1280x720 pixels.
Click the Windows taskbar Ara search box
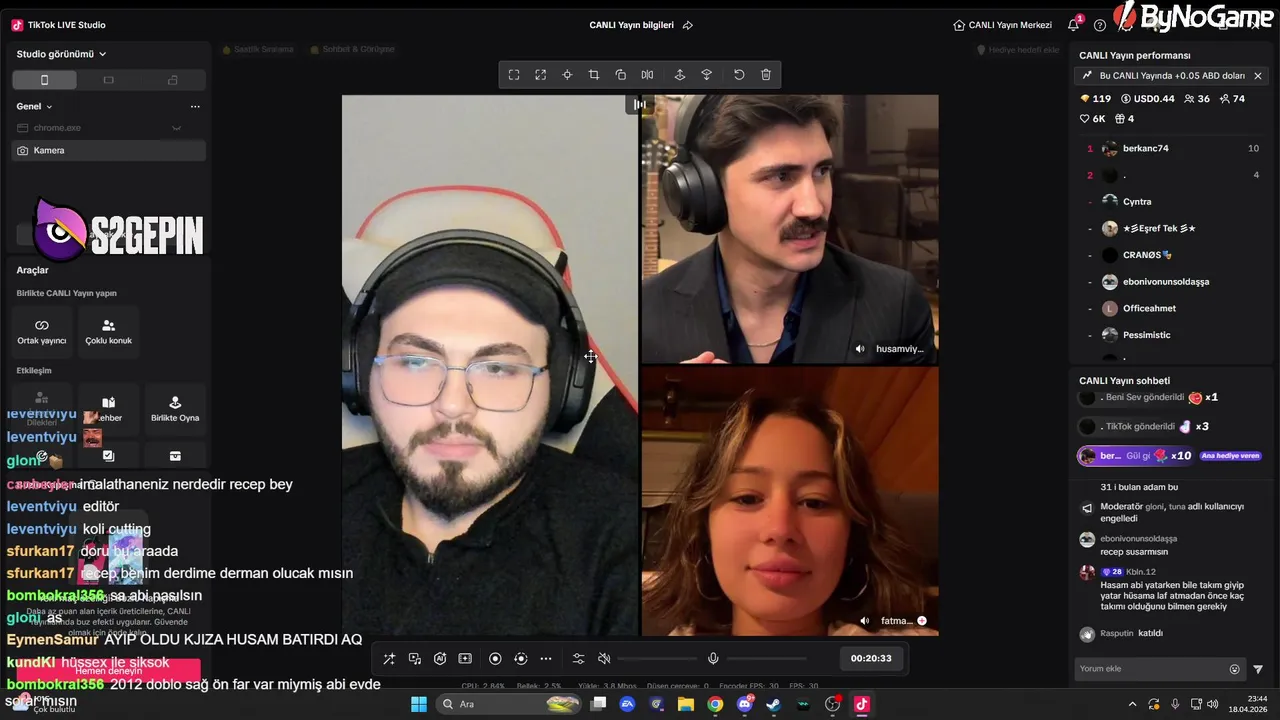[509, 704]
